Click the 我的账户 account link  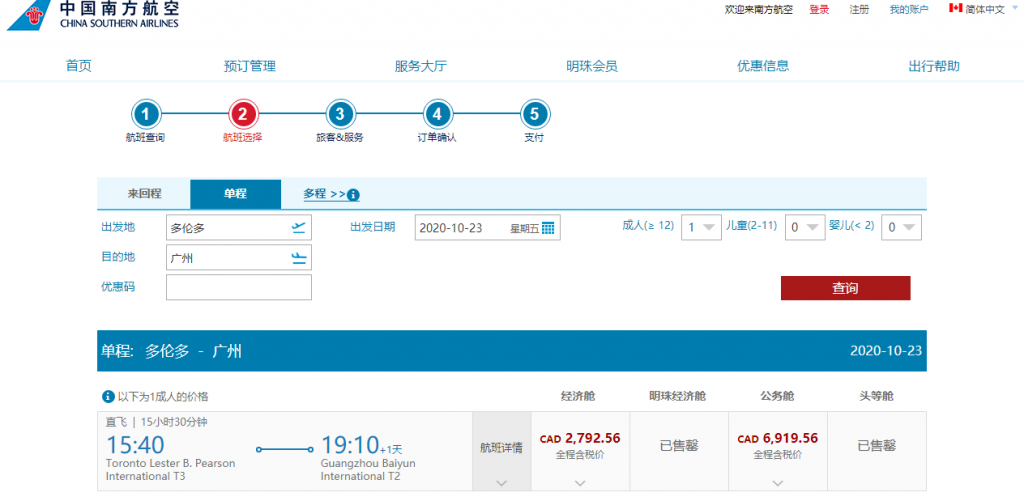tap(908, 9)
